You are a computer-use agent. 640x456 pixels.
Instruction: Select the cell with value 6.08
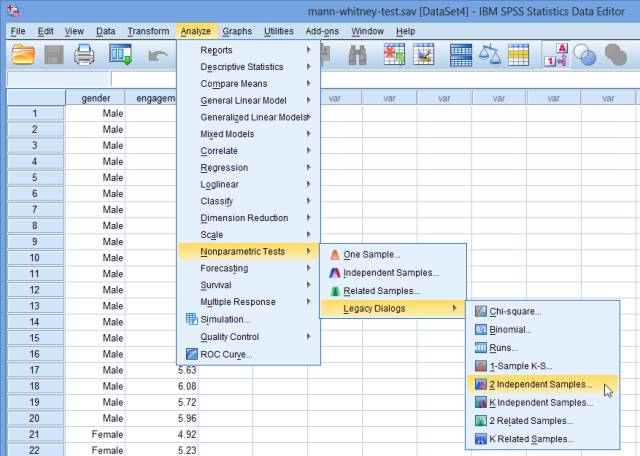click(x=162, y=386)
